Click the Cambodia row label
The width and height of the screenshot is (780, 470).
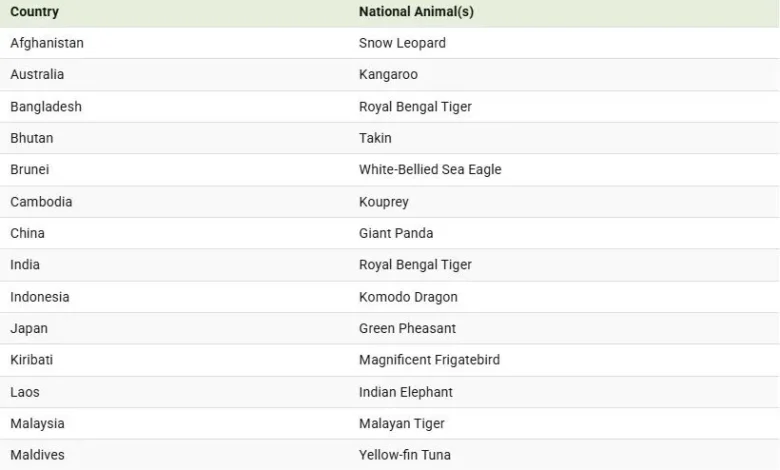click(41, 202)
